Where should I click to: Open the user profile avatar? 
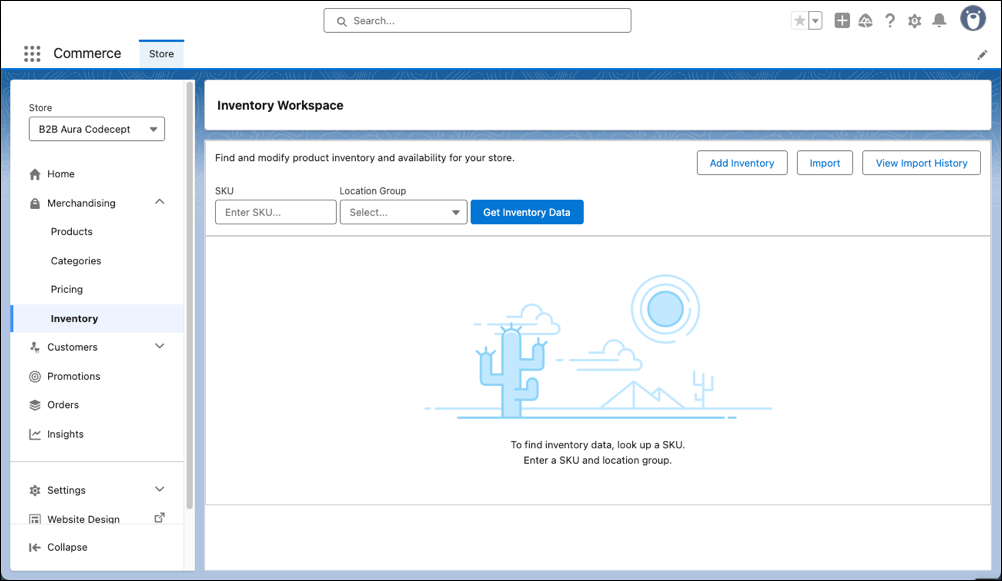tap(973, 19)
